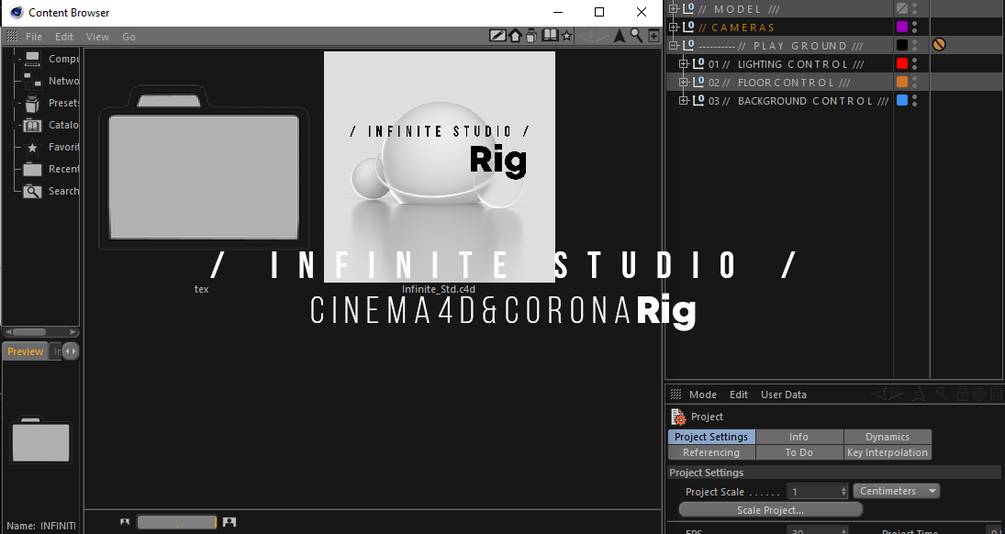Image resolution: width=1005 pixels, height=534 pixels.
Task: Select Catalog in the browser sidebar
Action: [51, 125]
